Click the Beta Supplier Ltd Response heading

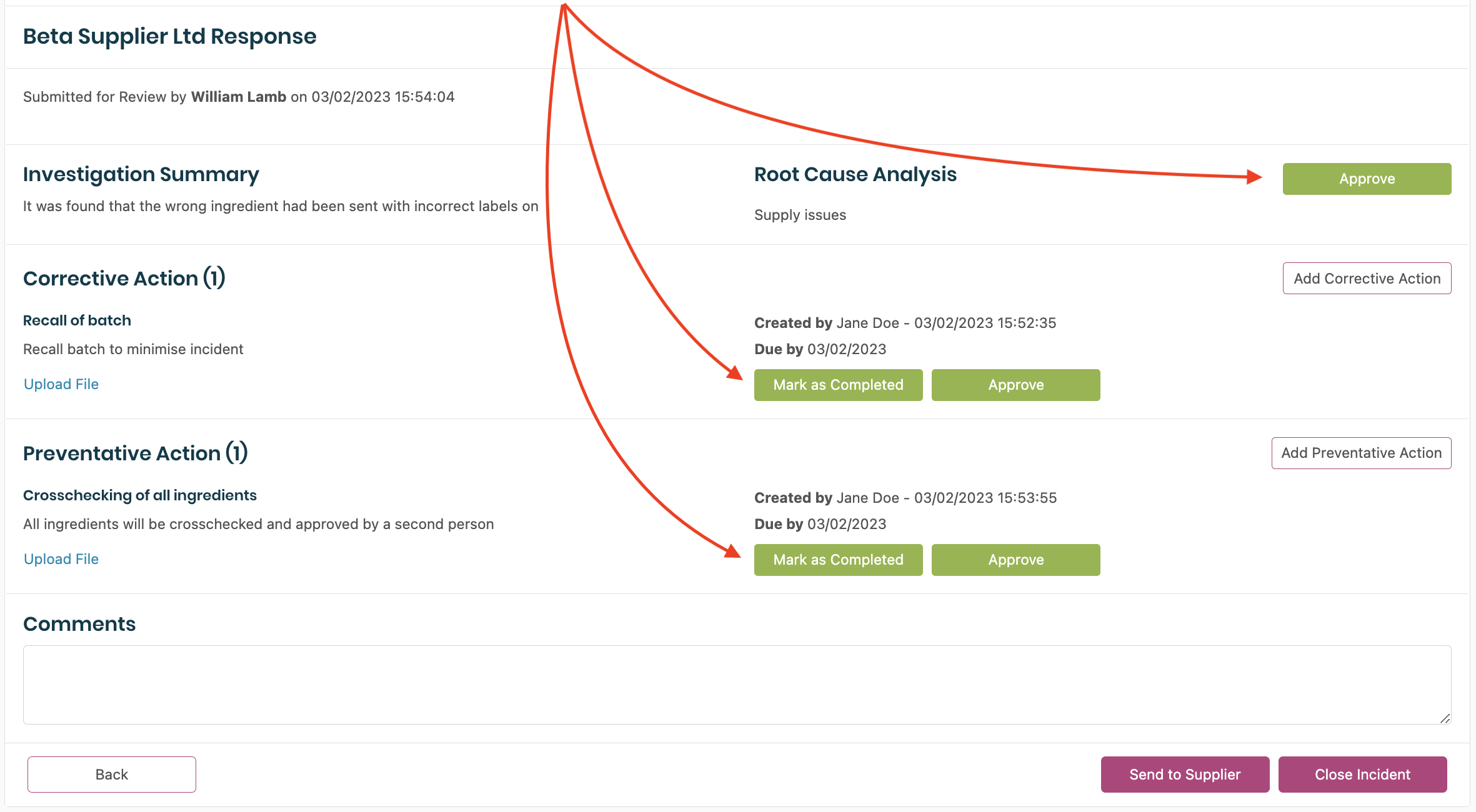[170, 36]
